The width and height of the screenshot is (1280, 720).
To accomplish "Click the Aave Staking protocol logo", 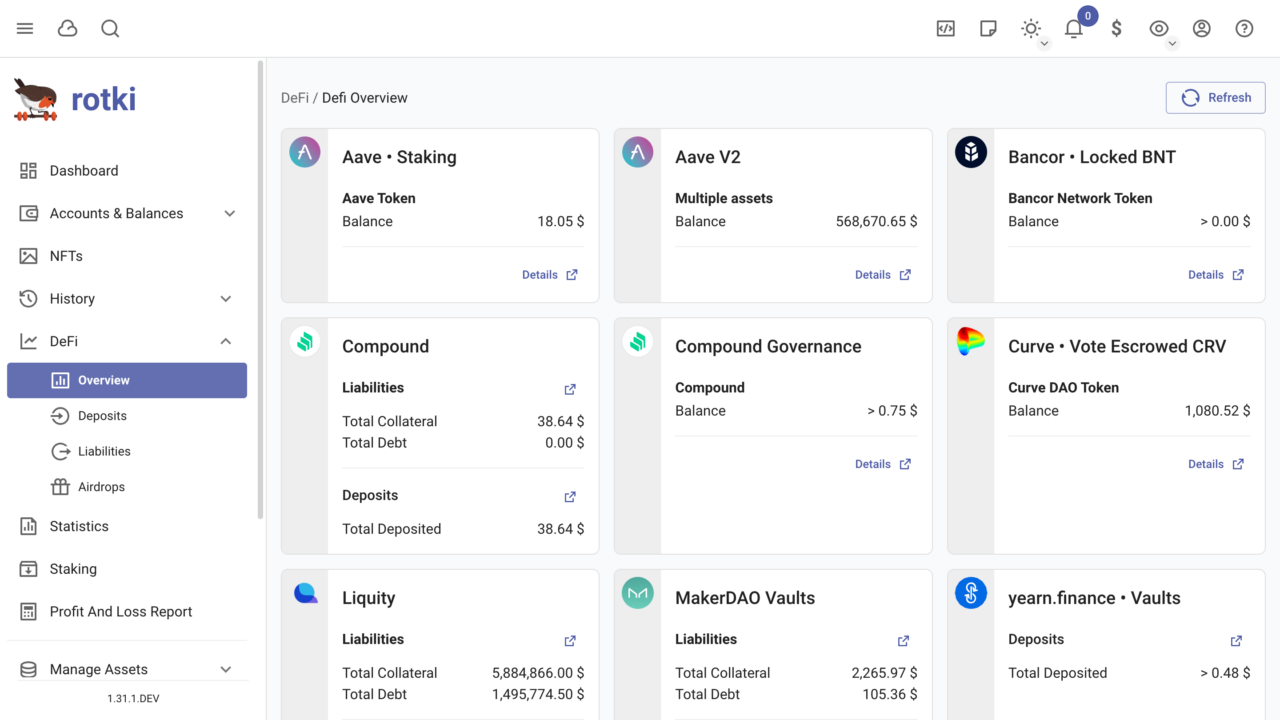I will 305,152.
